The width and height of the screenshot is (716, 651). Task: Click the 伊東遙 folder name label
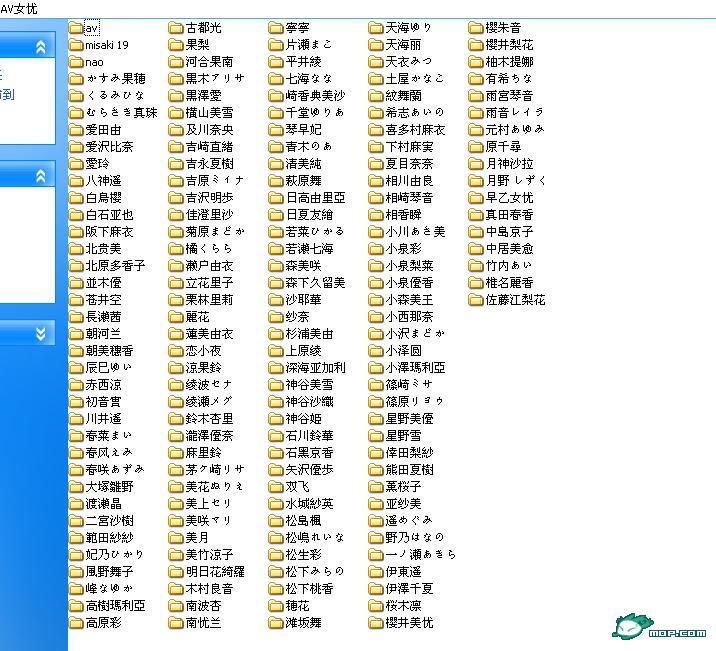pos(402,571)
